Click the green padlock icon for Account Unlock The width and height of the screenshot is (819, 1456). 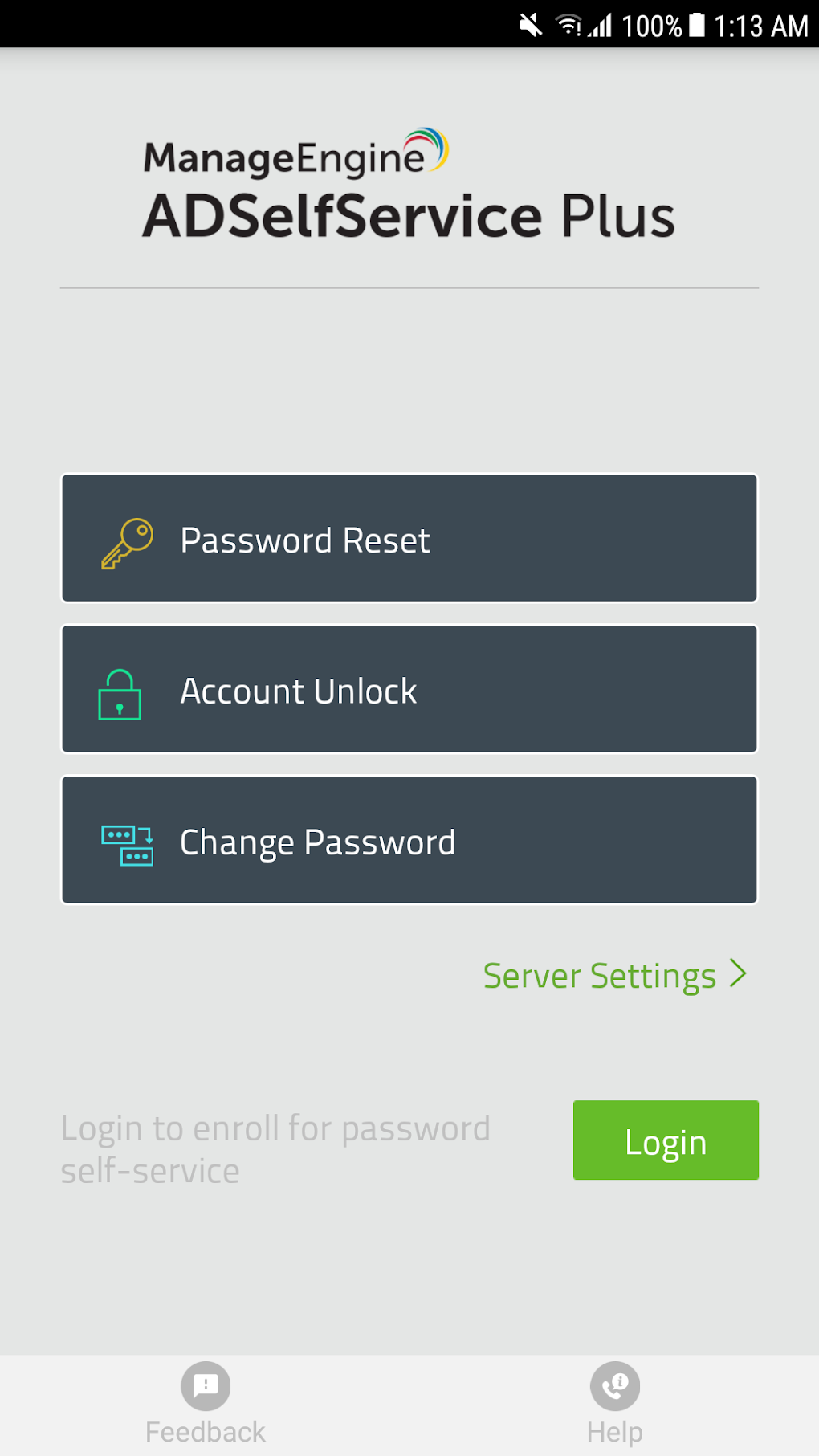tap(120, 692)
